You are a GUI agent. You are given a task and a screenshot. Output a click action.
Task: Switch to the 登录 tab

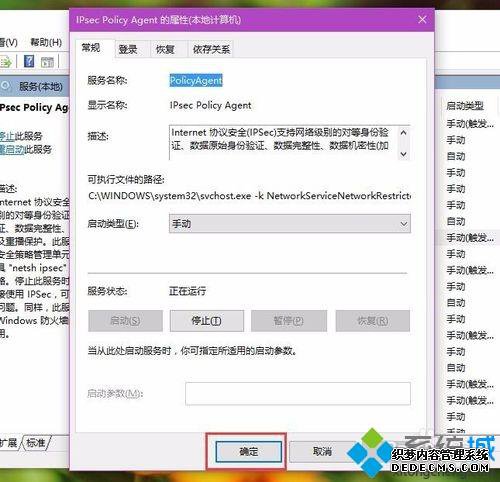point(128,50)
